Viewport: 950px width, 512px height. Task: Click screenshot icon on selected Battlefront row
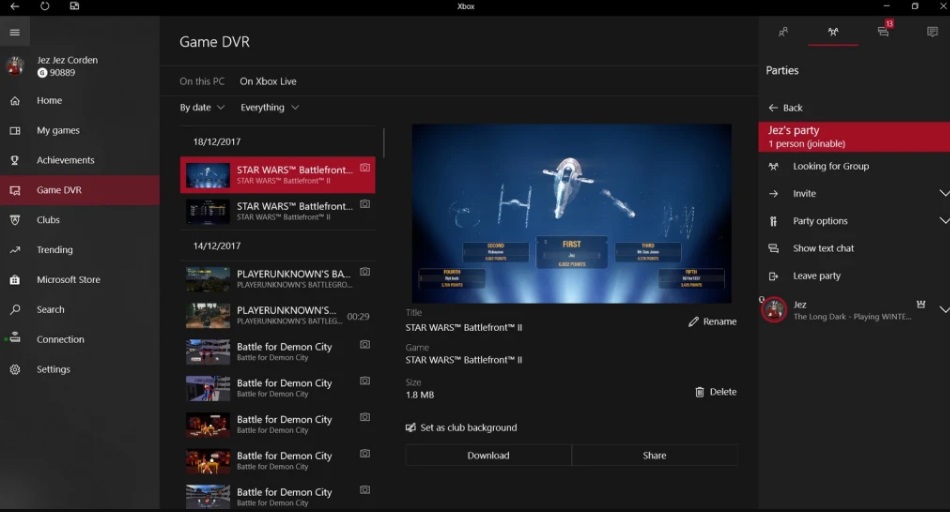click(x=365, y=168)
